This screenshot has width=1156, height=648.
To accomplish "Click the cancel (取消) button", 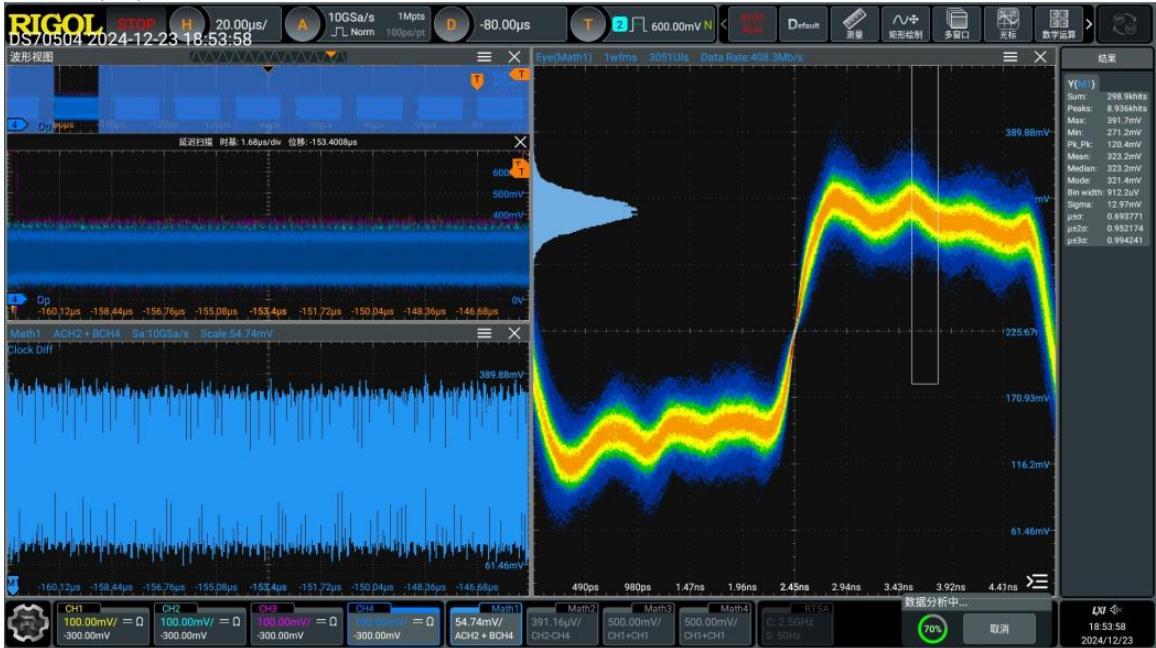I will click(999, 629).
